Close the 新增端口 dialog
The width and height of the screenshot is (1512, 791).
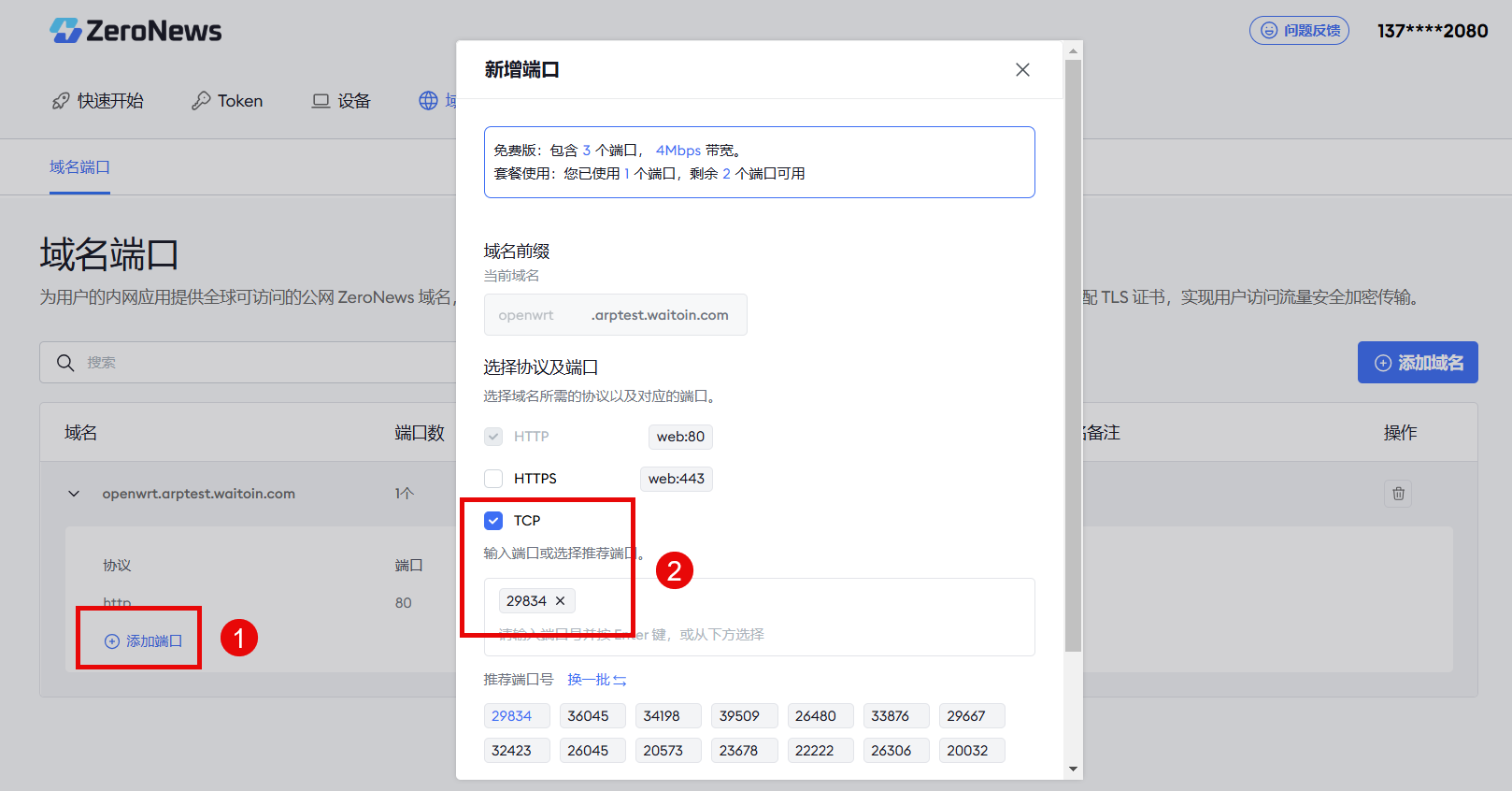pos(1022,70)
